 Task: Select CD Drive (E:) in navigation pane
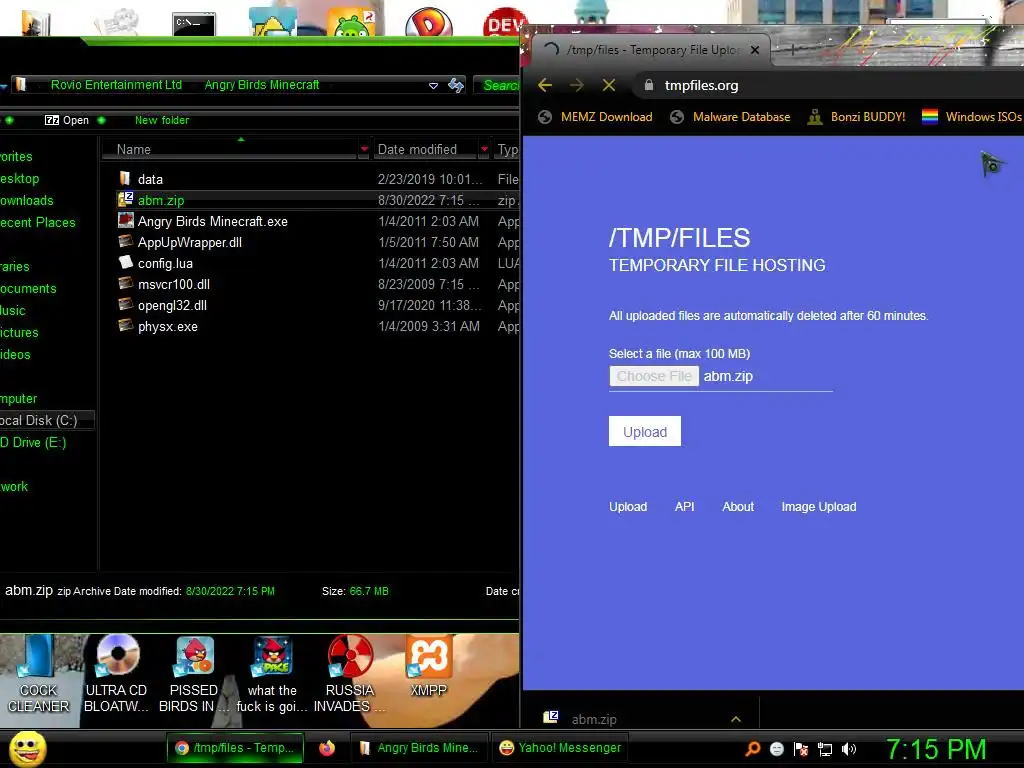(x=33, y=443)
